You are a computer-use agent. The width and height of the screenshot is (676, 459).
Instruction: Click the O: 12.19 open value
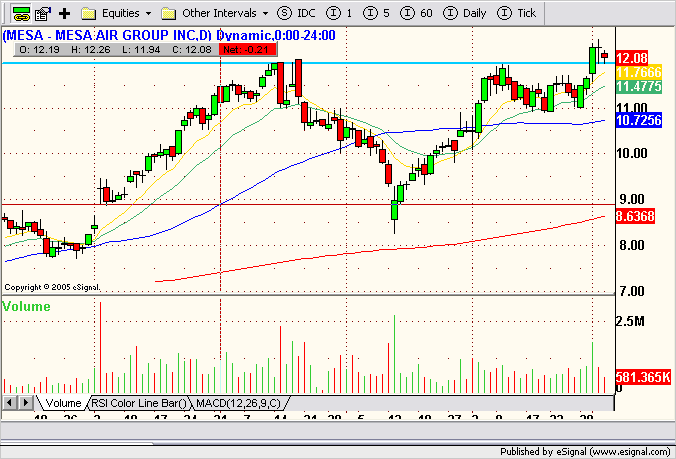tap(40, 50)
